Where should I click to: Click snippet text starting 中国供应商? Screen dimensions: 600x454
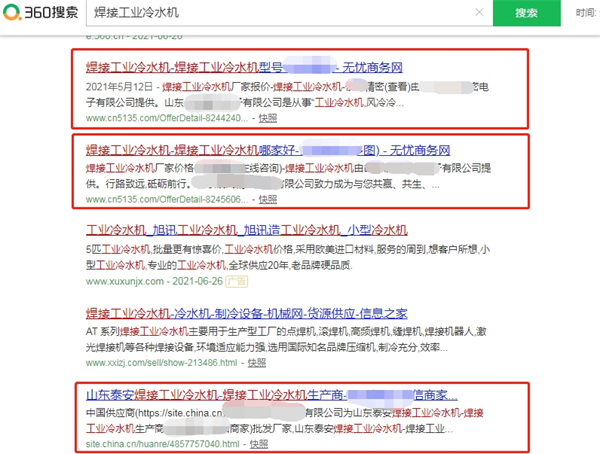coord(285,421)
